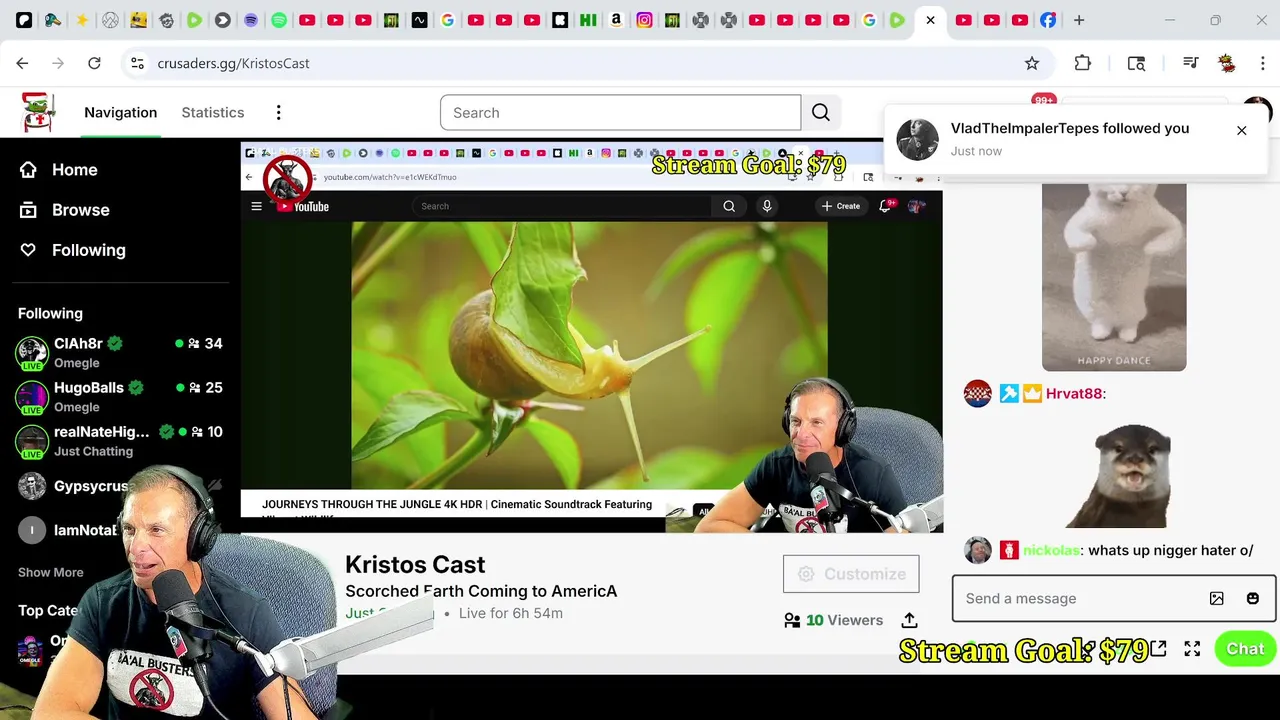The image size is (1280, 720).
Task: Click the address bar URL crusaders.gg/KristosCast
Action: tap(233, 63)
